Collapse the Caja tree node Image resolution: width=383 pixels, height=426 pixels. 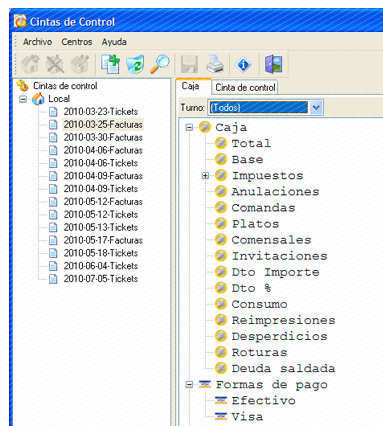[x=189, y=127]
